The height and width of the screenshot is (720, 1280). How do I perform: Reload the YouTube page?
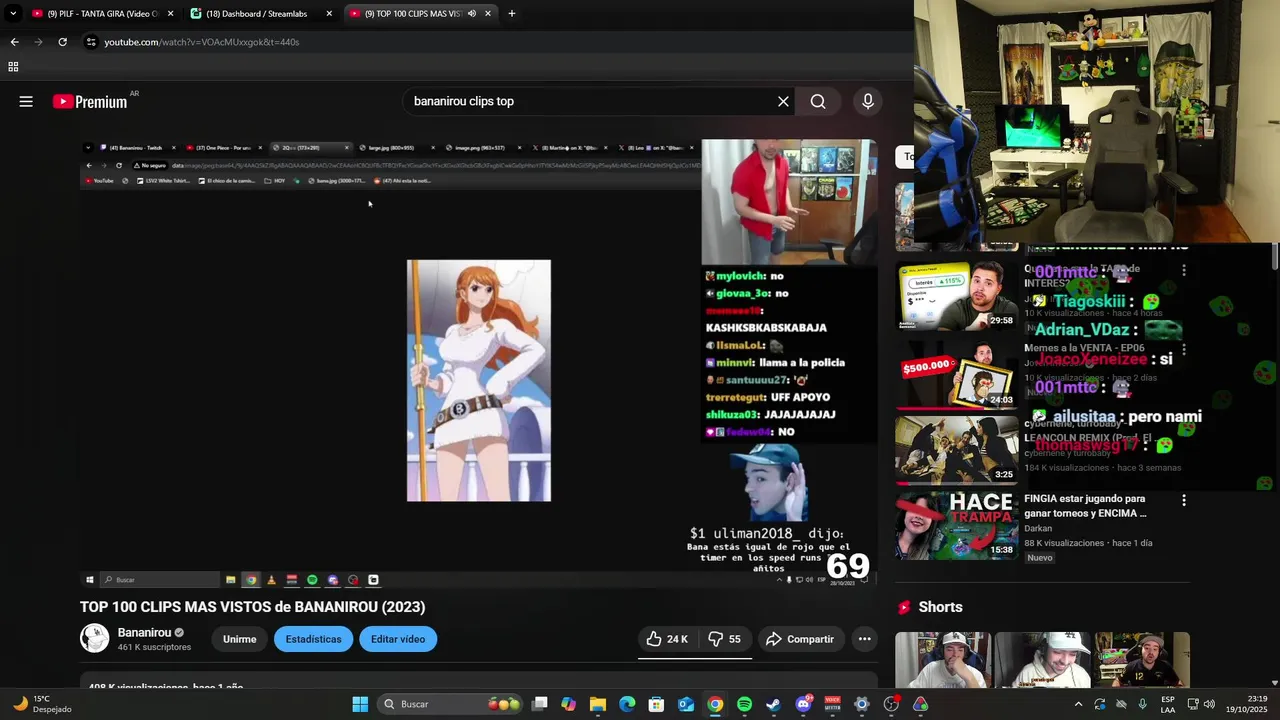pyautogui.click(x=62, y=42)
